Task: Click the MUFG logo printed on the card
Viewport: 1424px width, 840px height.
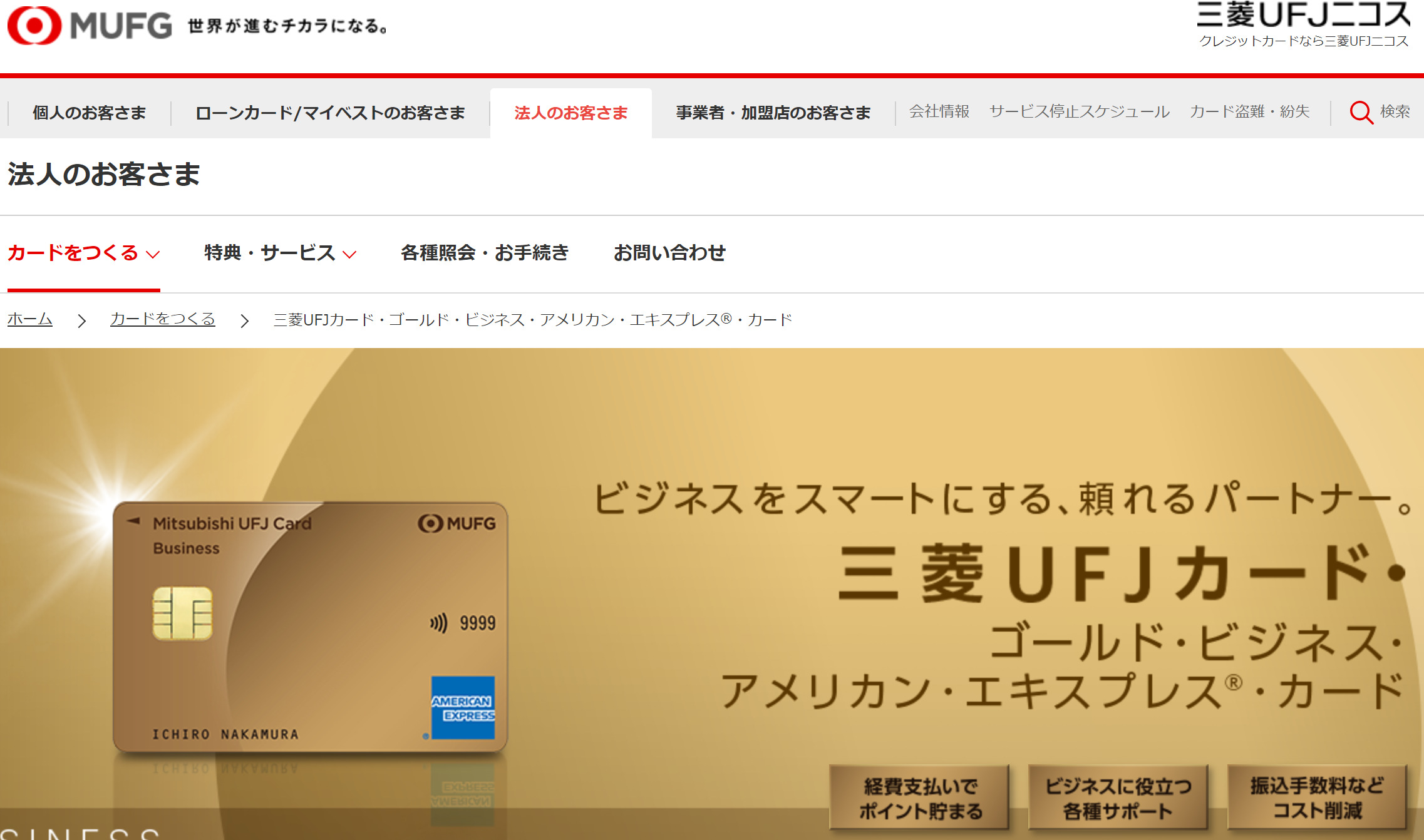Action: click(x=457, y=523)
